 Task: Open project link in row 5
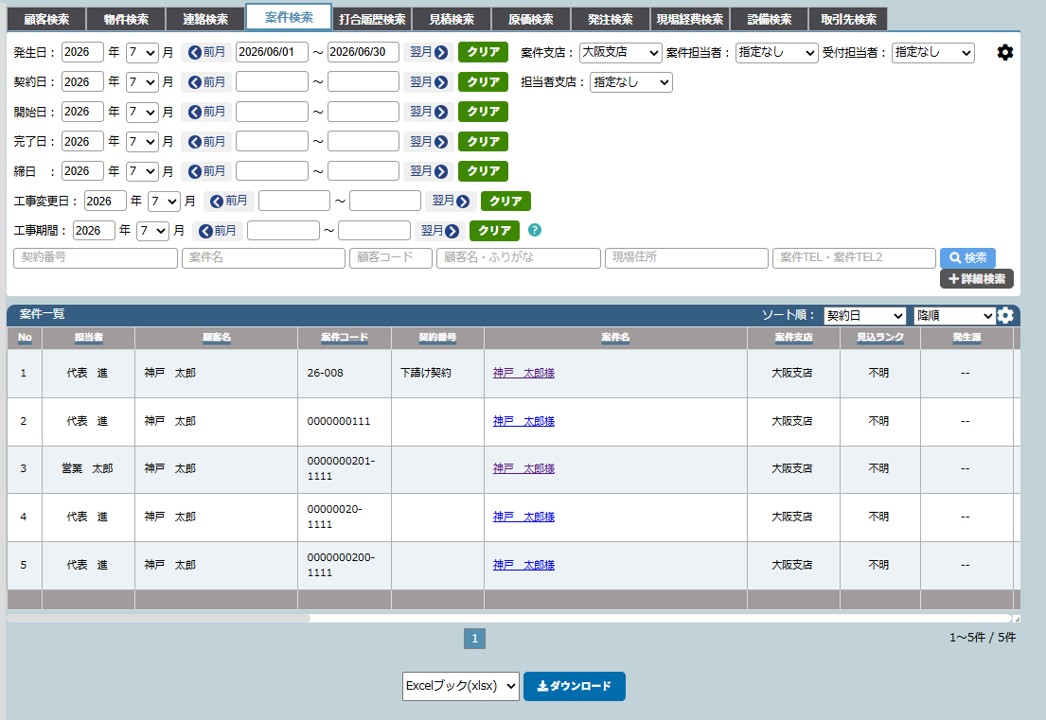coord(524,565)
